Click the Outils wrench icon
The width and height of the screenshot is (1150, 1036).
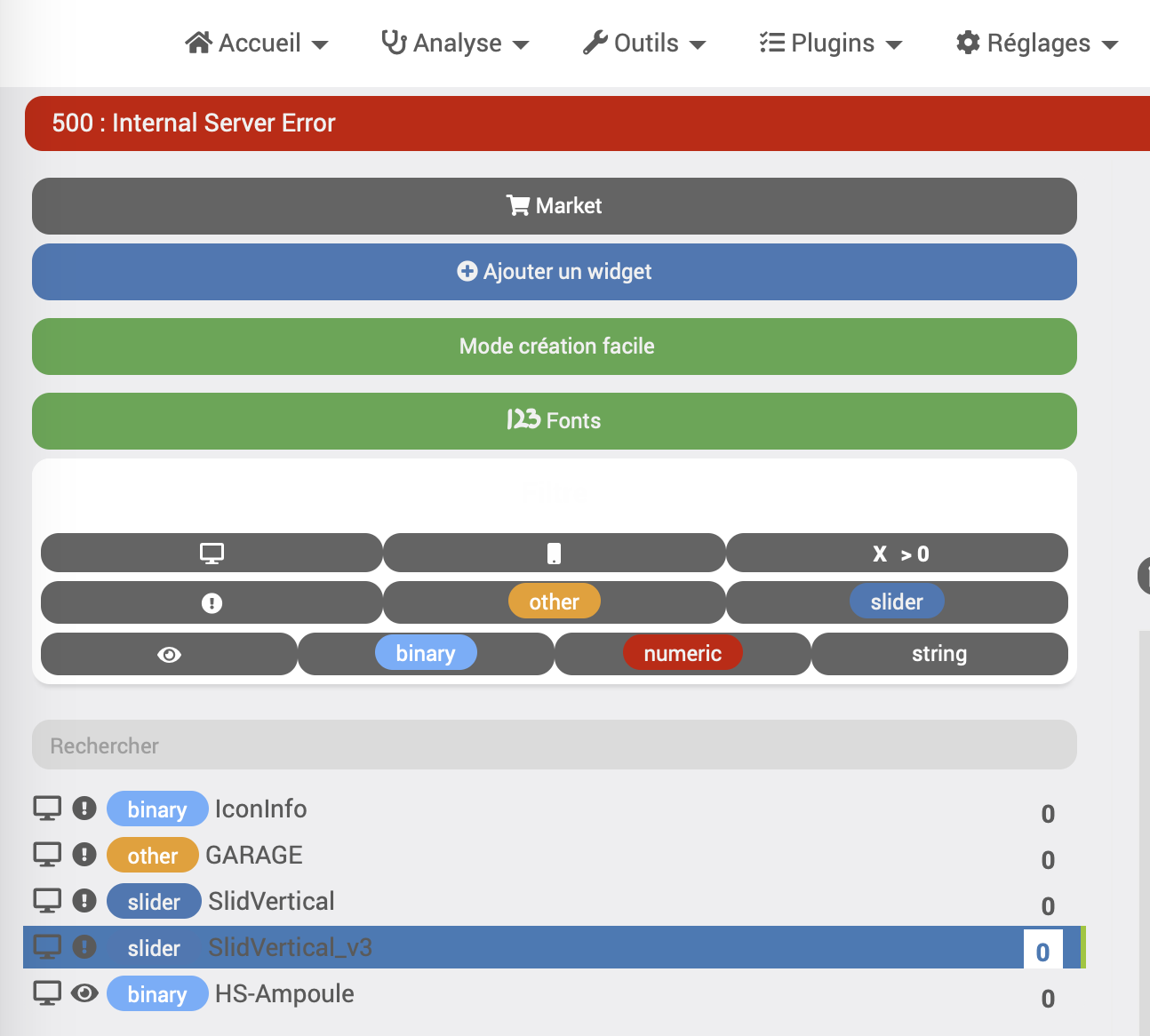(x=595, y=43)
